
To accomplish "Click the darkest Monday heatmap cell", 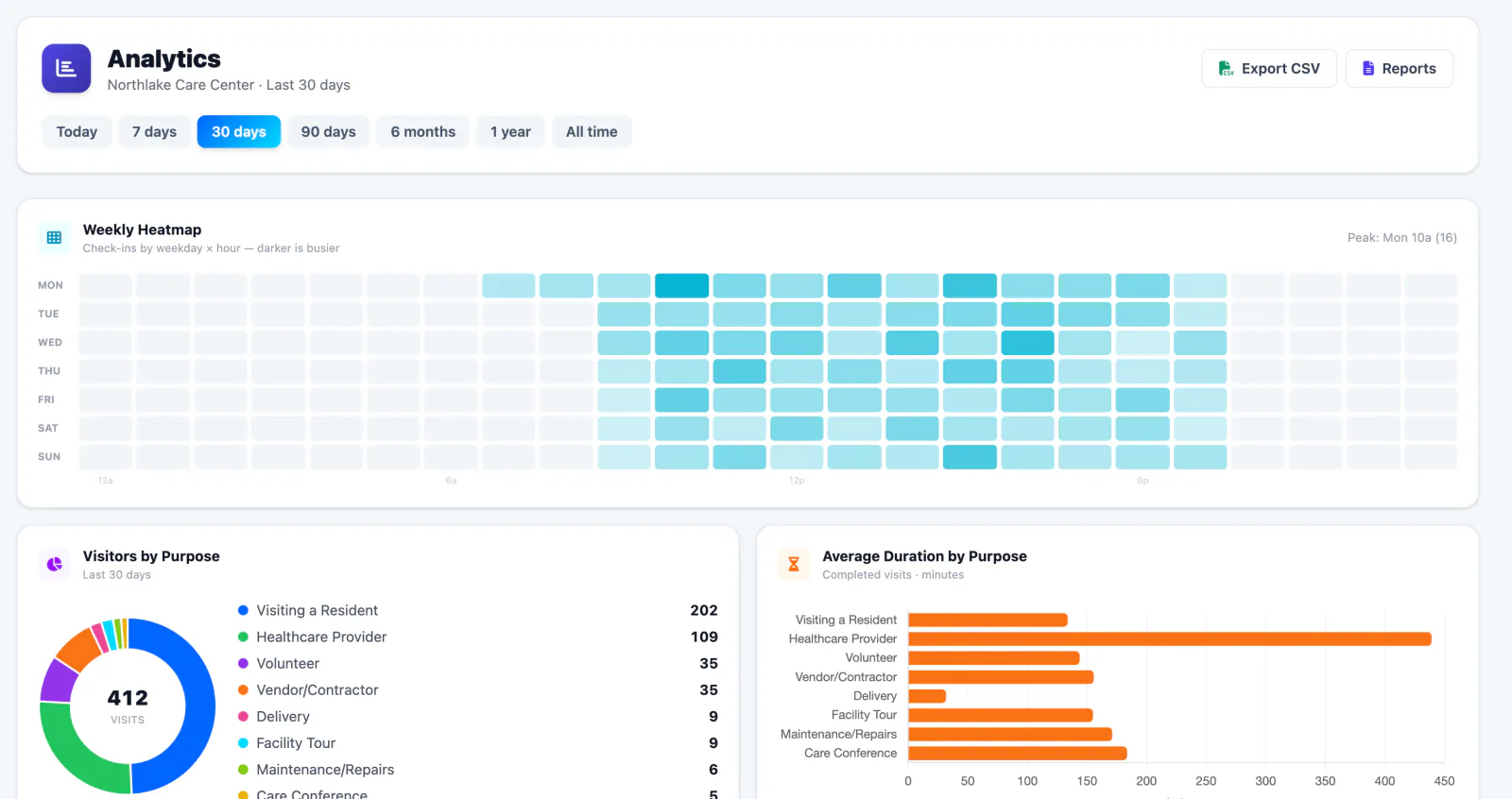I will (681, 285).
